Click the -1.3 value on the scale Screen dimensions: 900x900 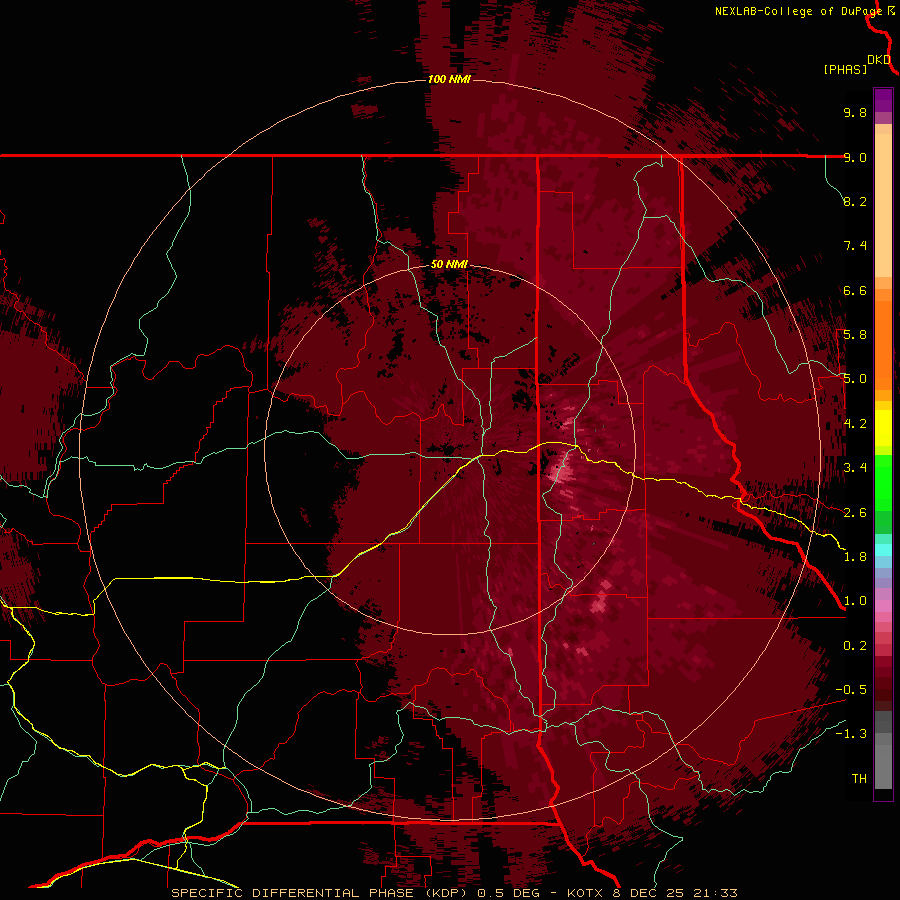[851, 734]
